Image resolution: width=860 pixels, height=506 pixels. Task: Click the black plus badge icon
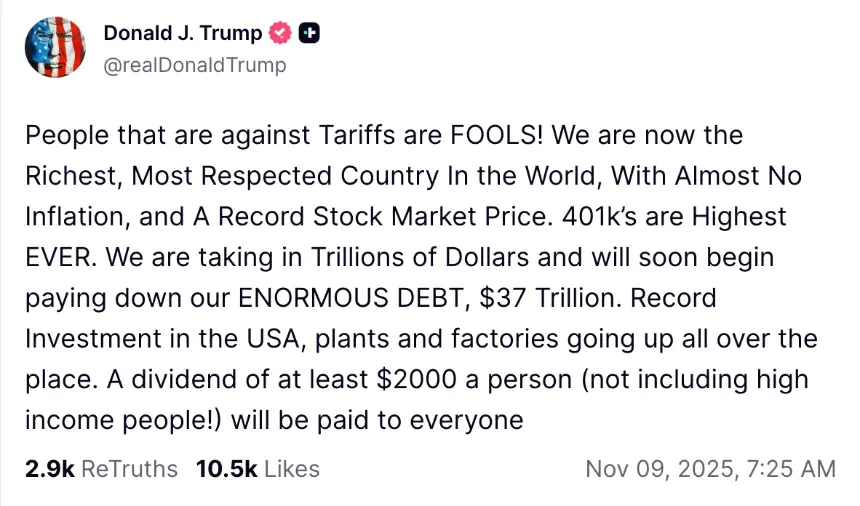pos(310,33)
